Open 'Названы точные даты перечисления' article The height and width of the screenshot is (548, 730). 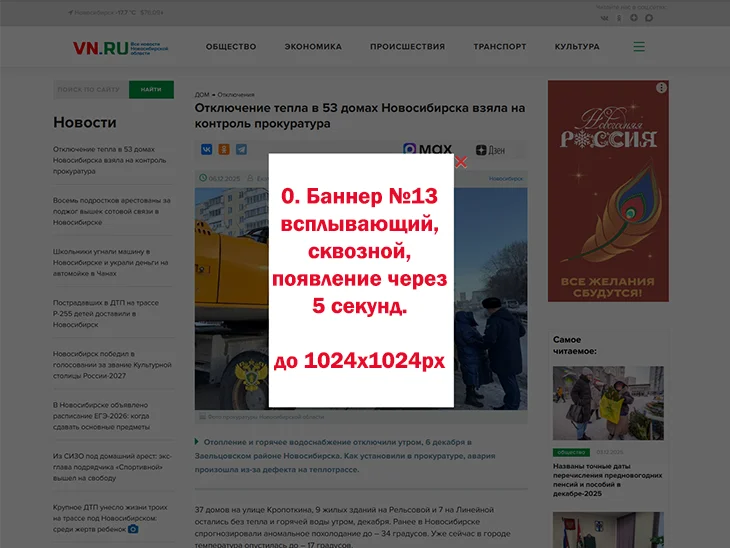point(608,480)
